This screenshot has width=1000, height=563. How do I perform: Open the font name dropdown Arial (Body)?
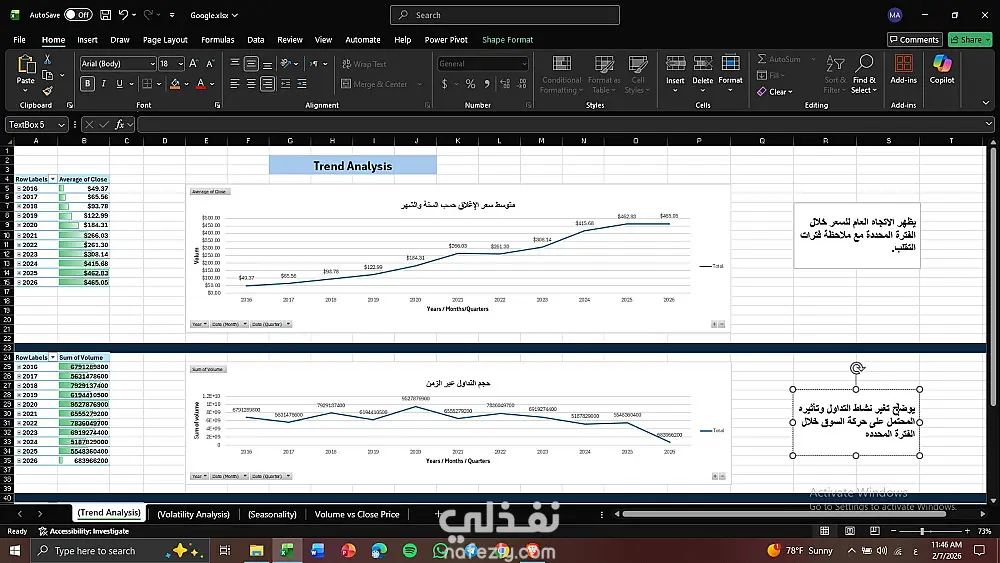(152, 64)
